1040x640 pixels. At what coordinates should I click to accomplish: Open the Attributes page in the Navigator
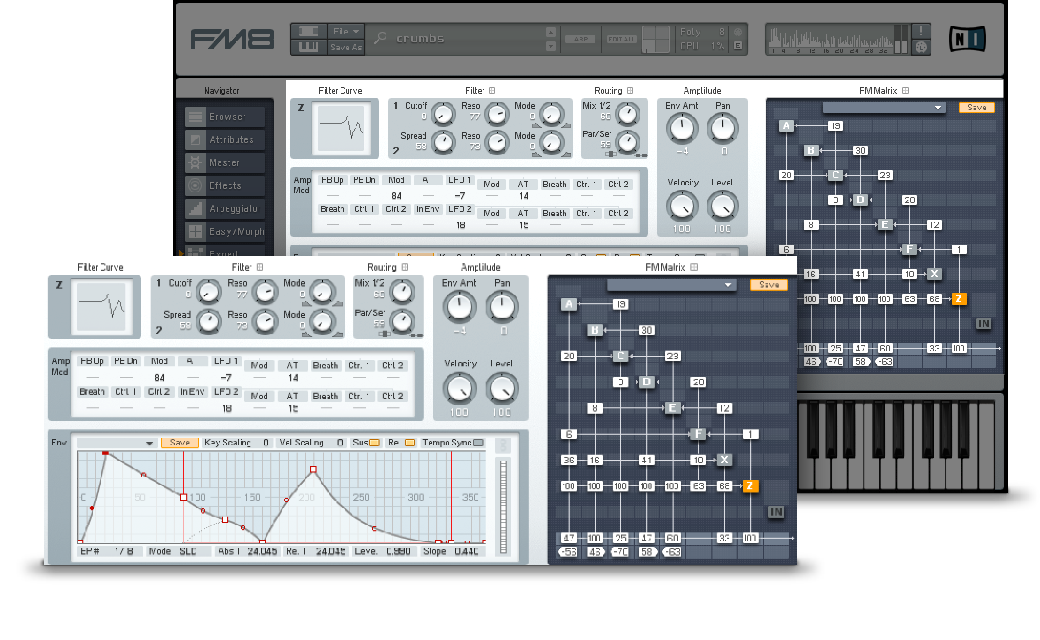pos(225,140)
